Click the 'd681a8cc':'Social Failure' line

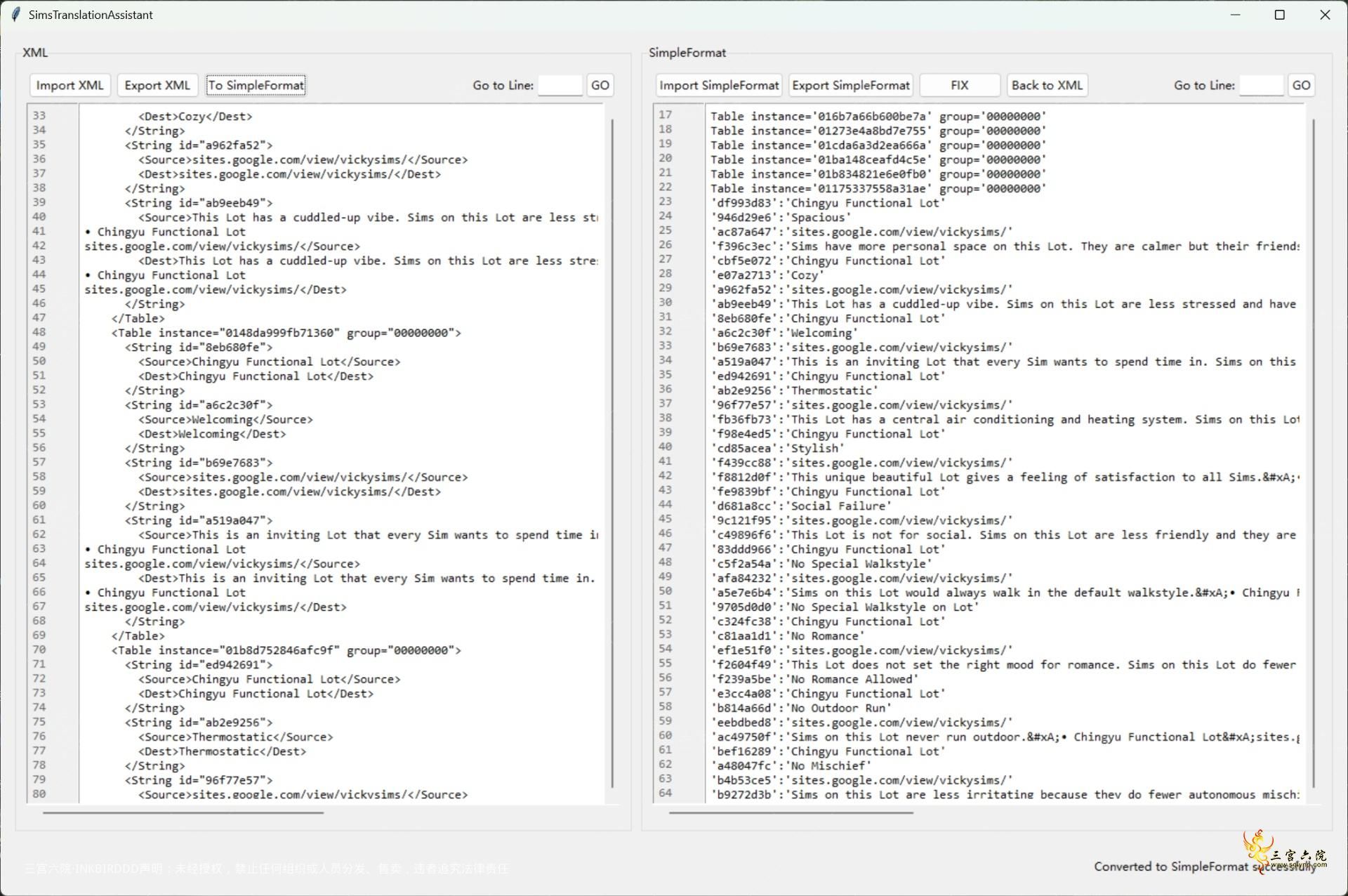click(x=801, y=506)
